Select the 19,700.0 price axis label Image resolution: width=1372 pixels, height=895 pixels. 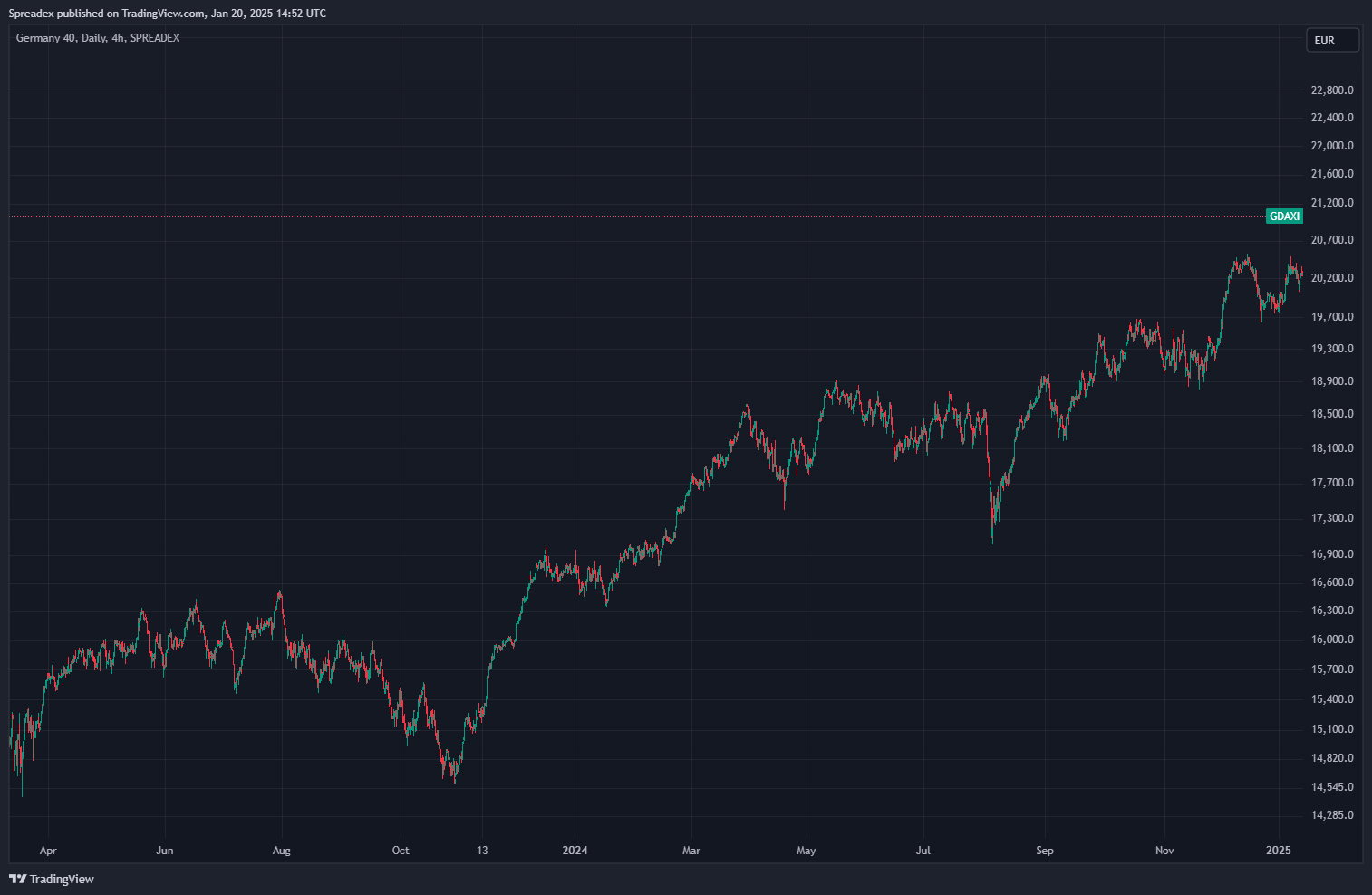[1332, 317]
